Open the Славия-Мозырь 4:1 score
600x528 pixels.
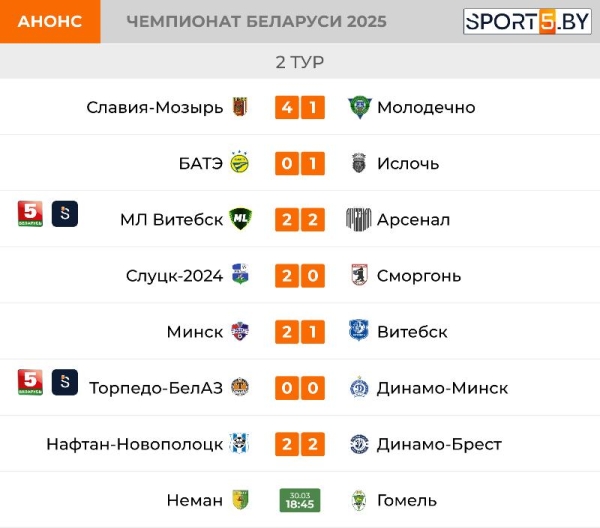click(300, 107)
